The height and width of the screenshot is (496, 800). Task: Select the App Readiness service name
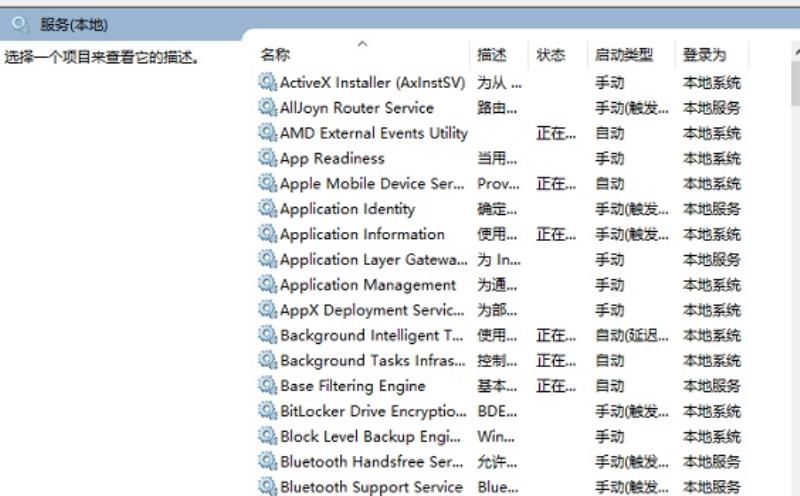tap(332, 158)
